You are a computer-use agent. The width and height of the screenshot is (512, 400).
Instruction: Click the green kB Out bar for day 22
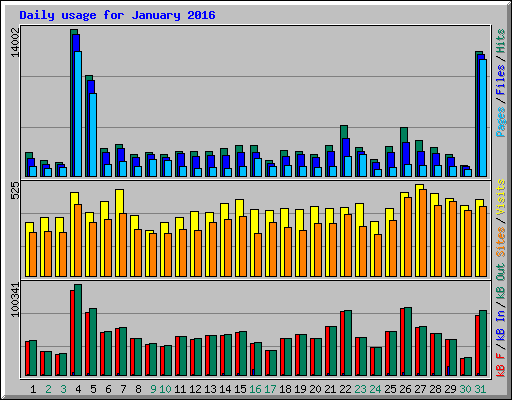(x=348, y=343)
